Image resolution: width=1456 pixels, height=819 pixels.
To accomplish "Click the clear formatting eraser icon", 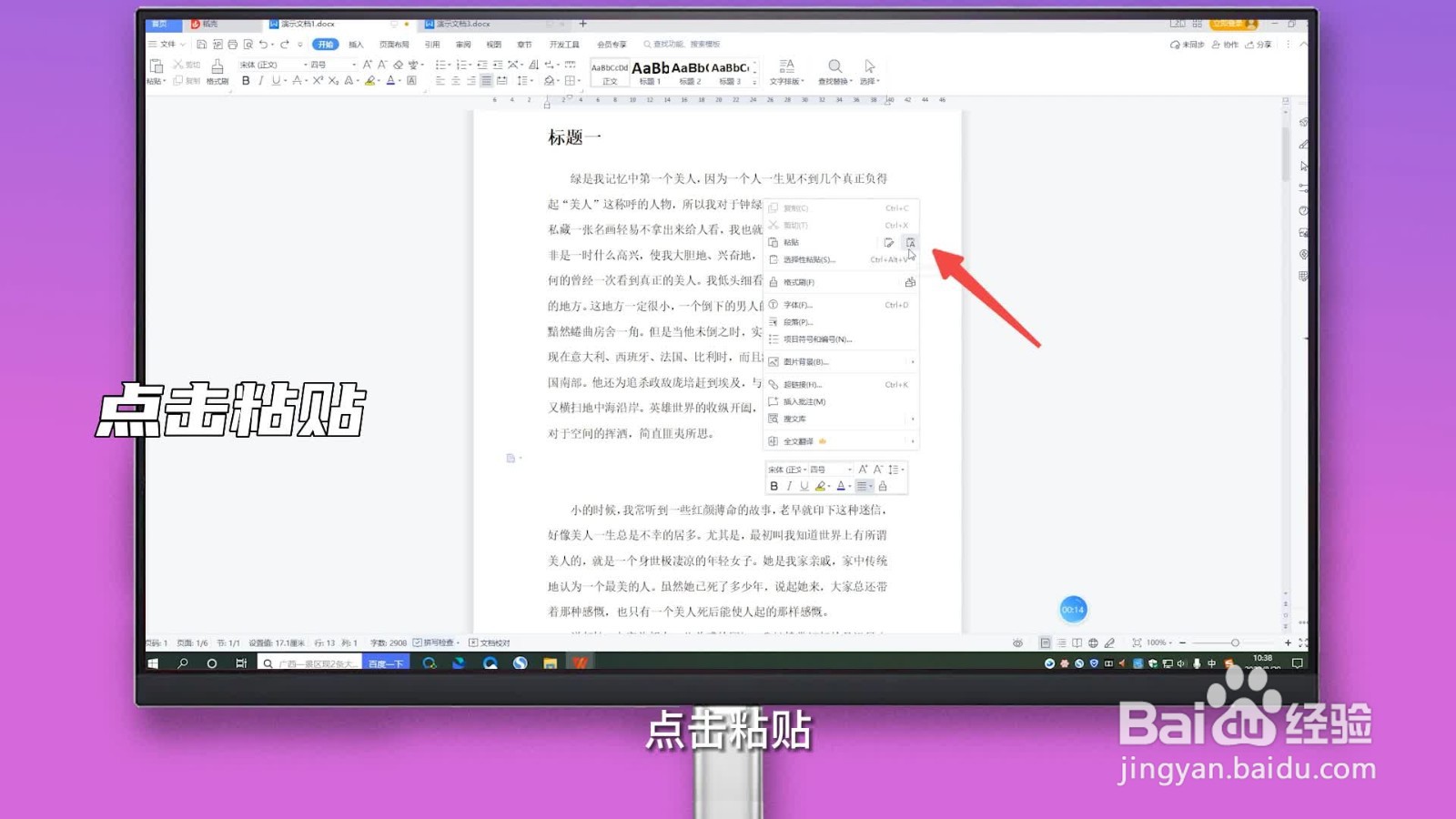I will pos(398,65).
